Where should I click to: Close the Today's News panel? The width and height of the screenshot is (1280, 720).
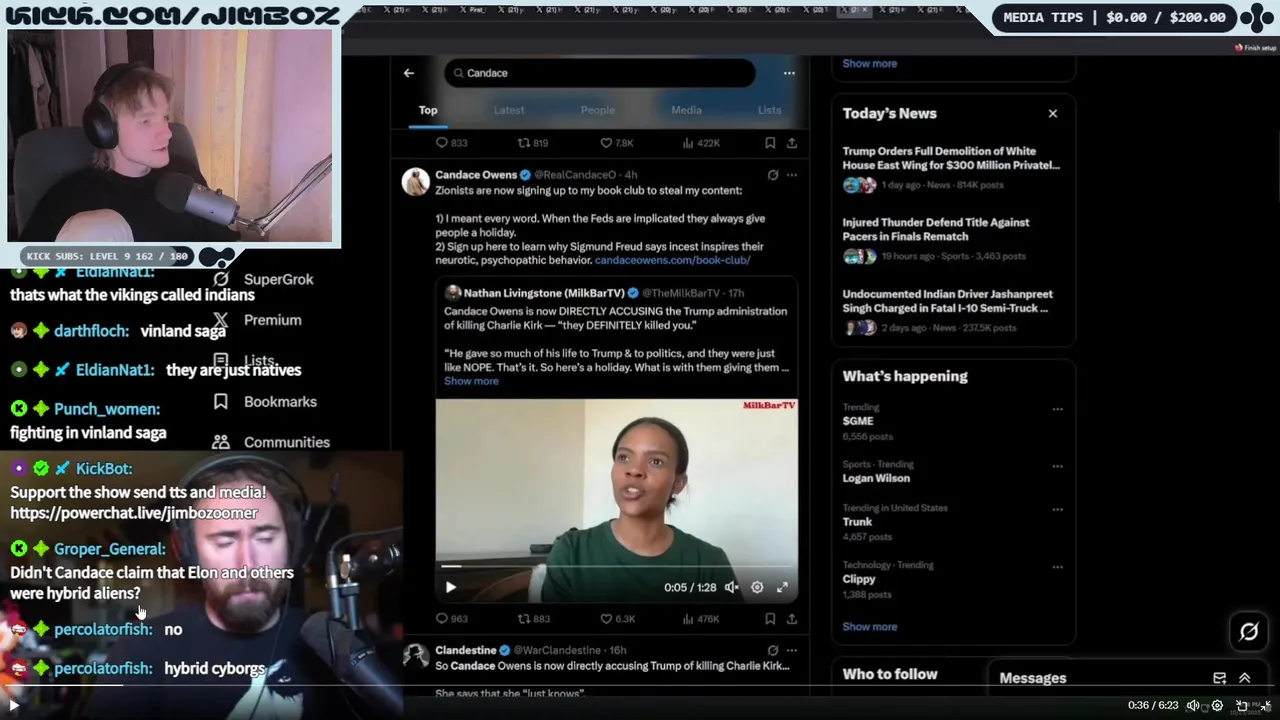coord(1053,113)
